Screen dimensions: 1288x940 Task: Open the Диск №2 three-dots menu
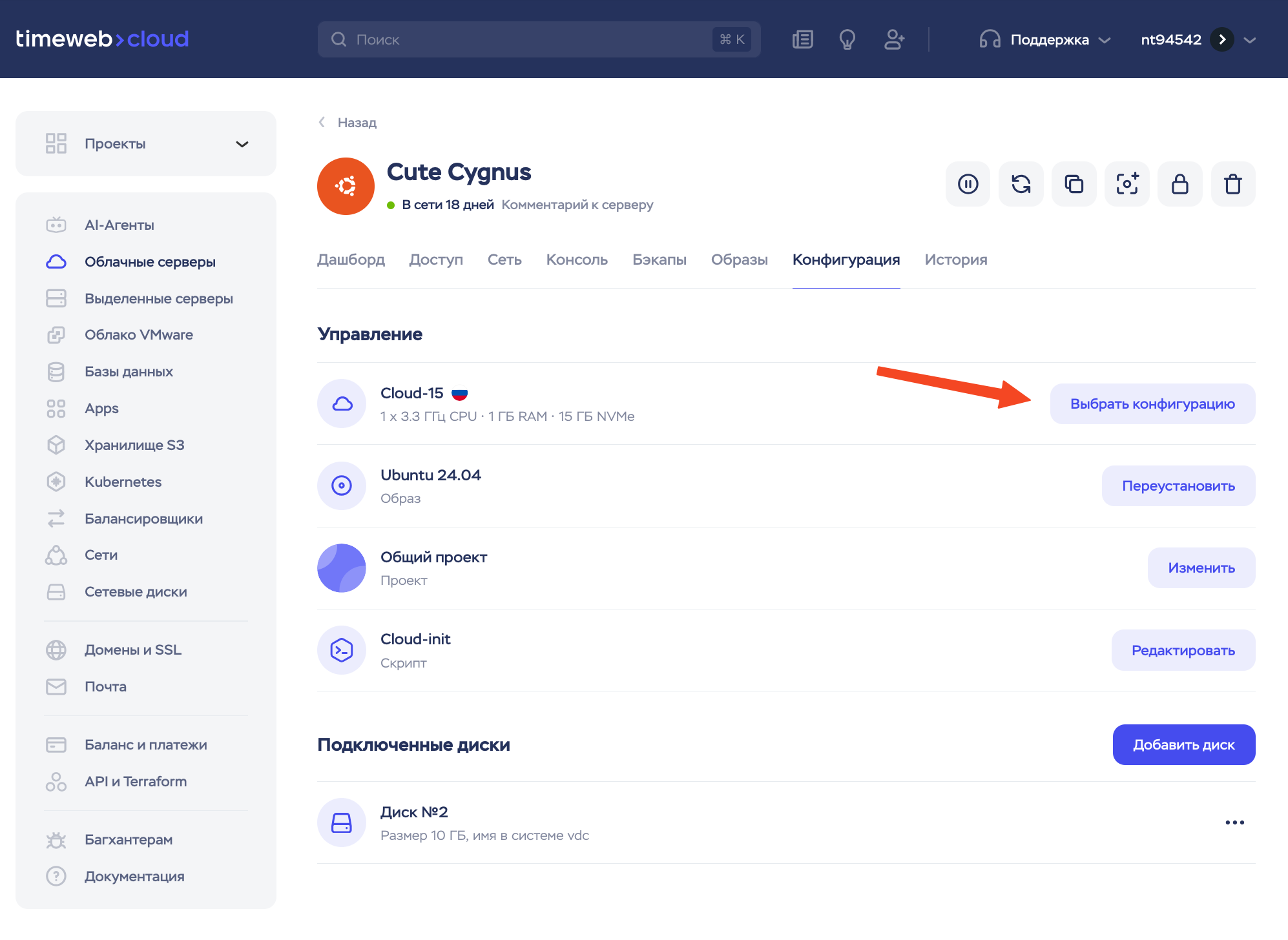(1234, 822)
